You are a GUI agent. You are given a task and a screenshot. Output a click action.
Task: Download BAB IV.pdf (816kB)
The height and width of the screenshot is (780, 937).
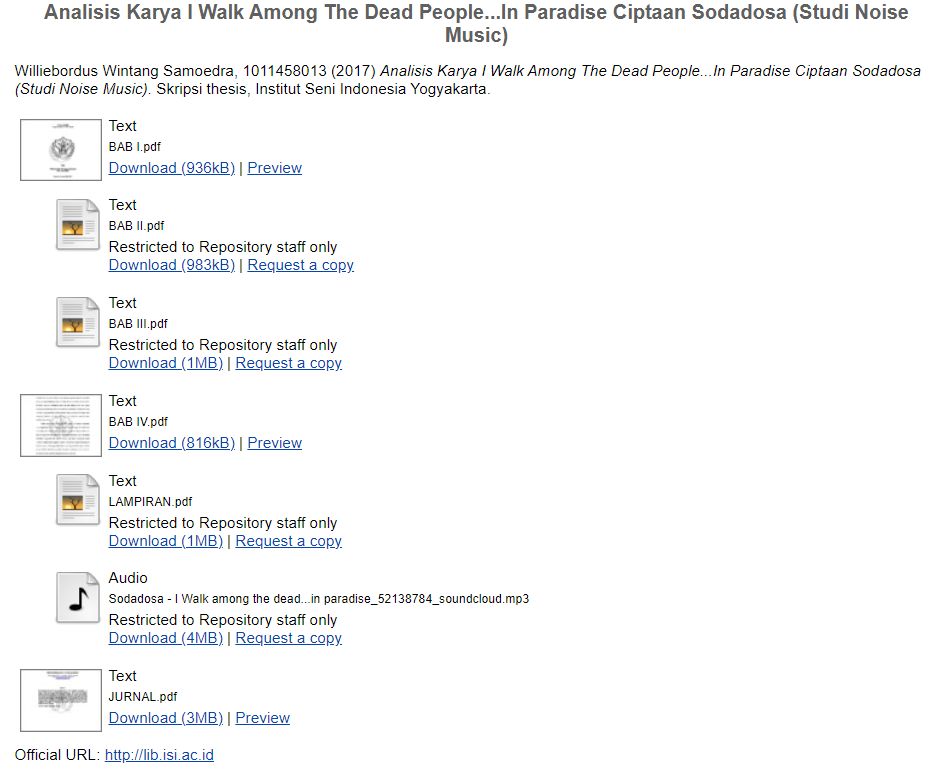172,443
